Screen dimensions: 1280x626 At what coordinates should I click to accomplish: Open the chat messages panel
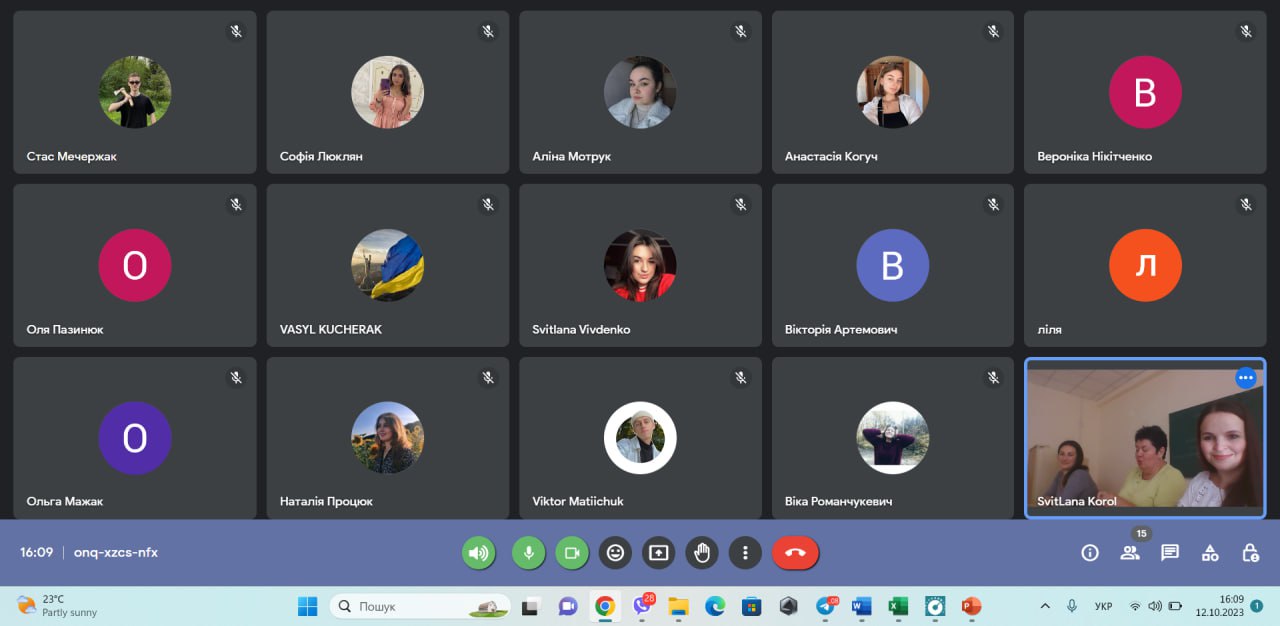point(1170,553)
